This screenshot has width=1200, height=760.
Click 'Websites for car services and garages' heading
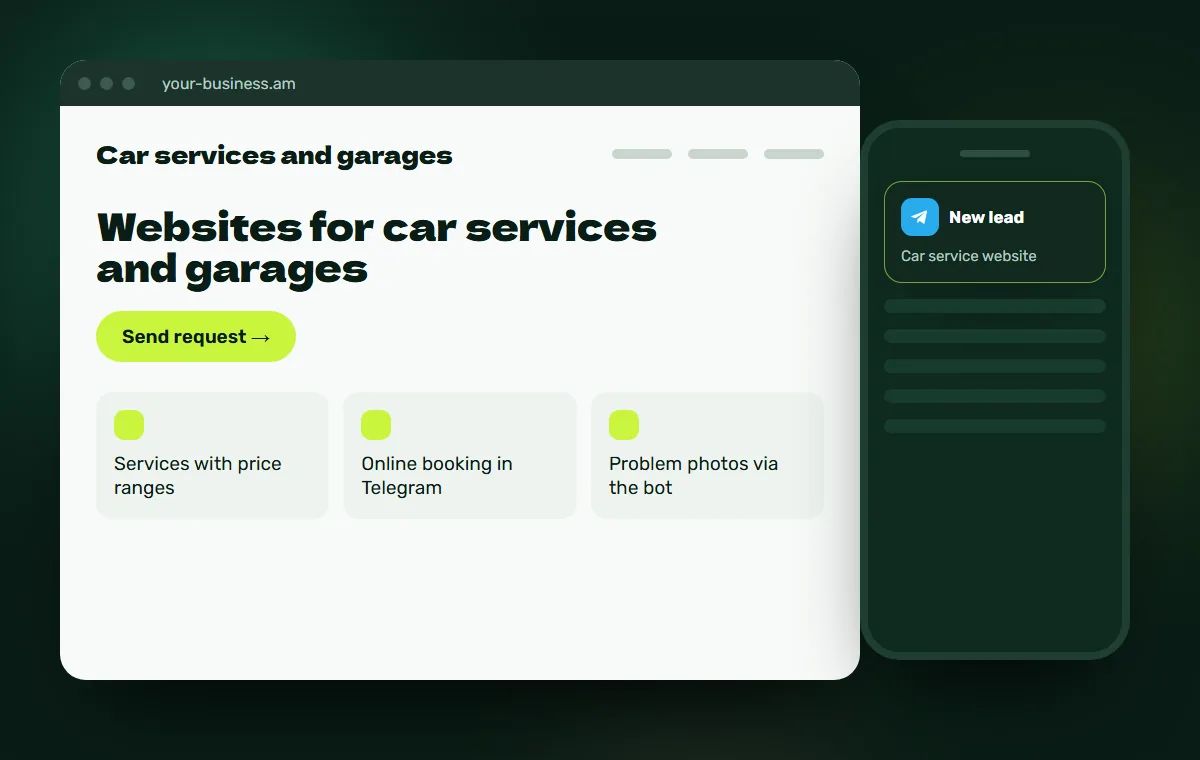(376, 248)
